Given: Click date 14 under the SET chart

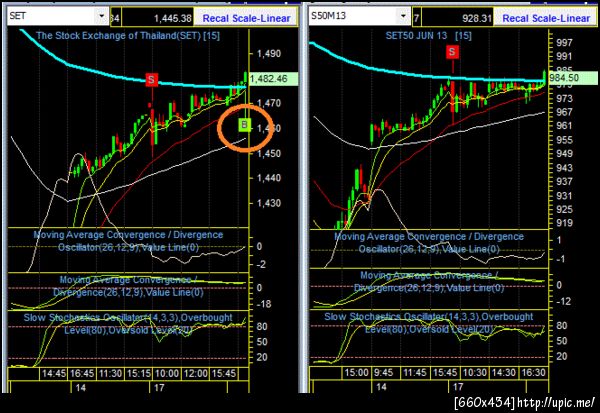Looking at the screenshot, I should 80,388.
